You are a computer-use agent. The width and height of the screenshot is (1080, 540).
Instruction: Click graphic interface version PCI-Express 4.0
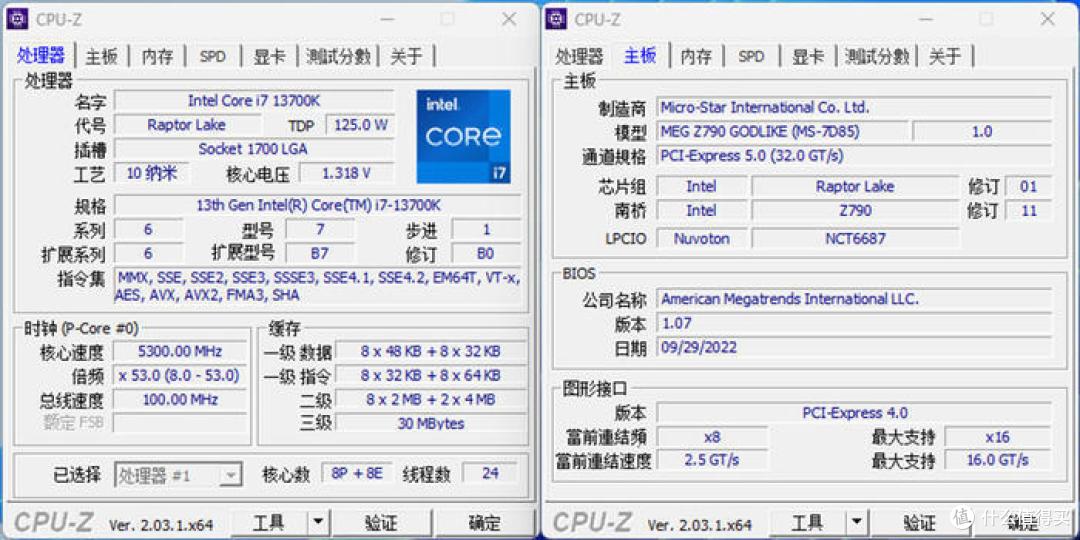(854, 413)
